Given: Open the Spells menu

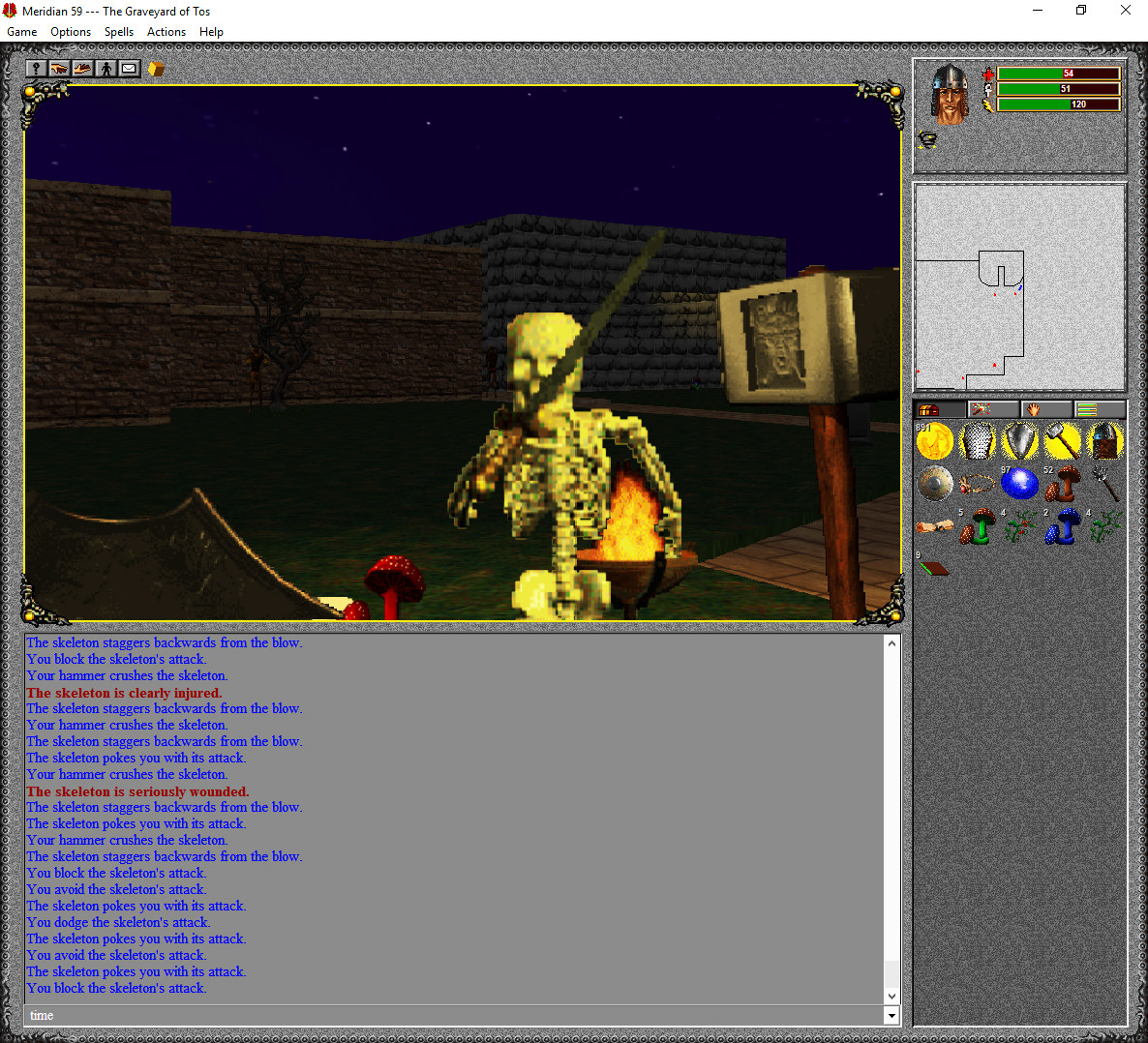Looking at the screenshot, I should pyautogui.click(x=118, y=31).
